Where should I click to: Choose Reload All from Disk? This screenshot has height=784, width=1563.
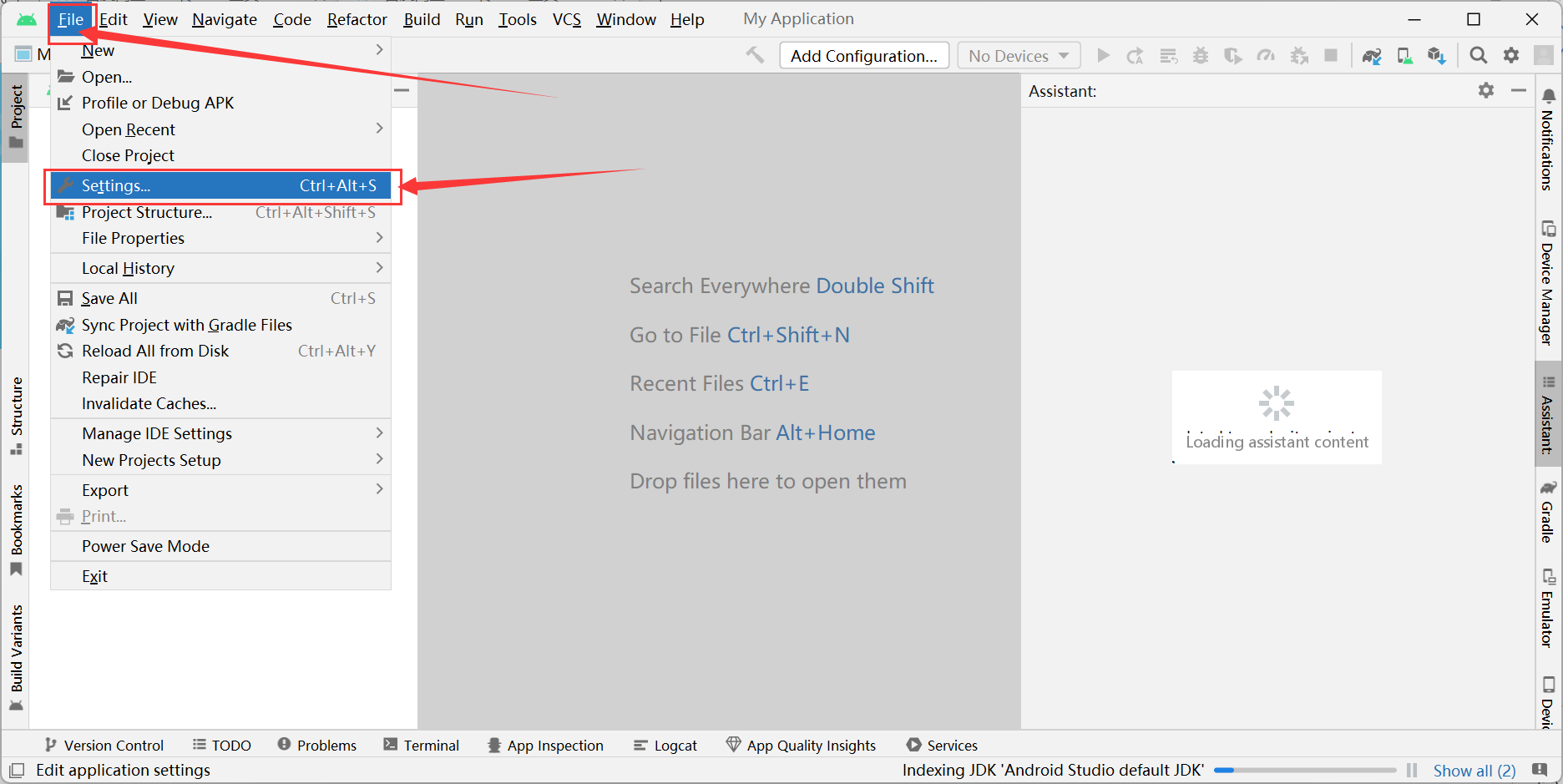(x=220, y=351)
